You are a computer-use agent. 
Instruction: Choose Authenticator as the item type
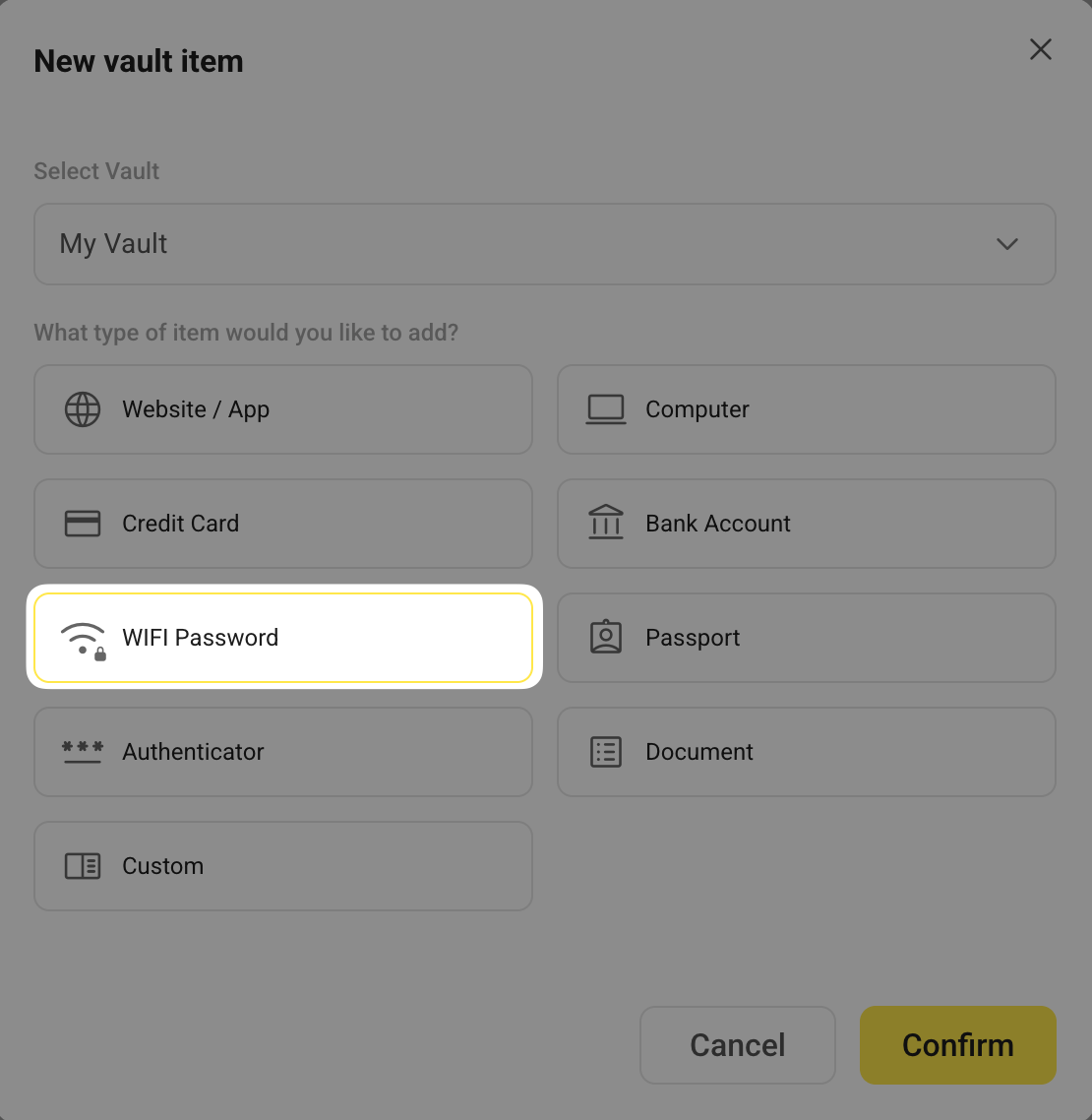[283, 752]
